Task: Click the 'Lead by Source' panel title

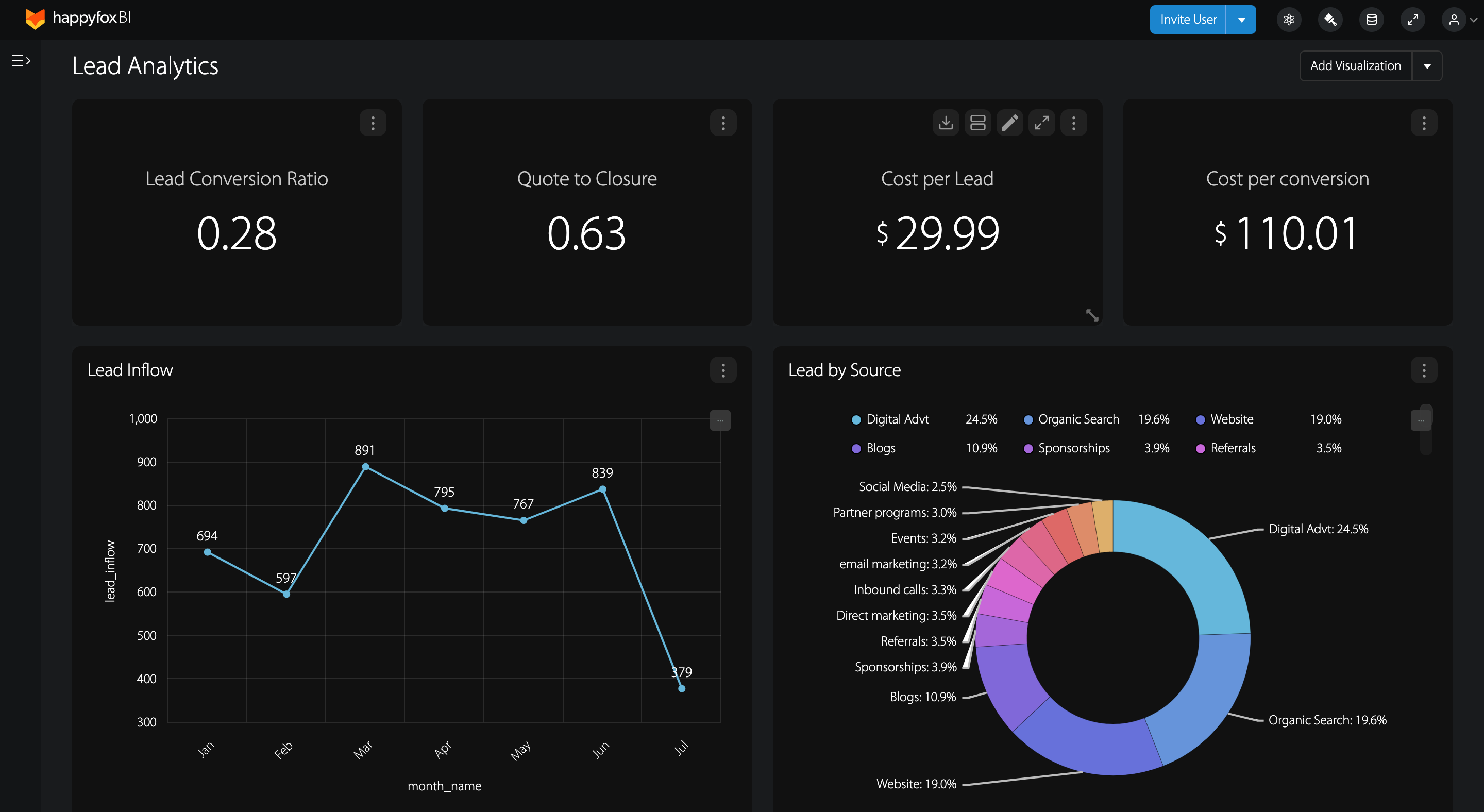Action: (844, 370)
